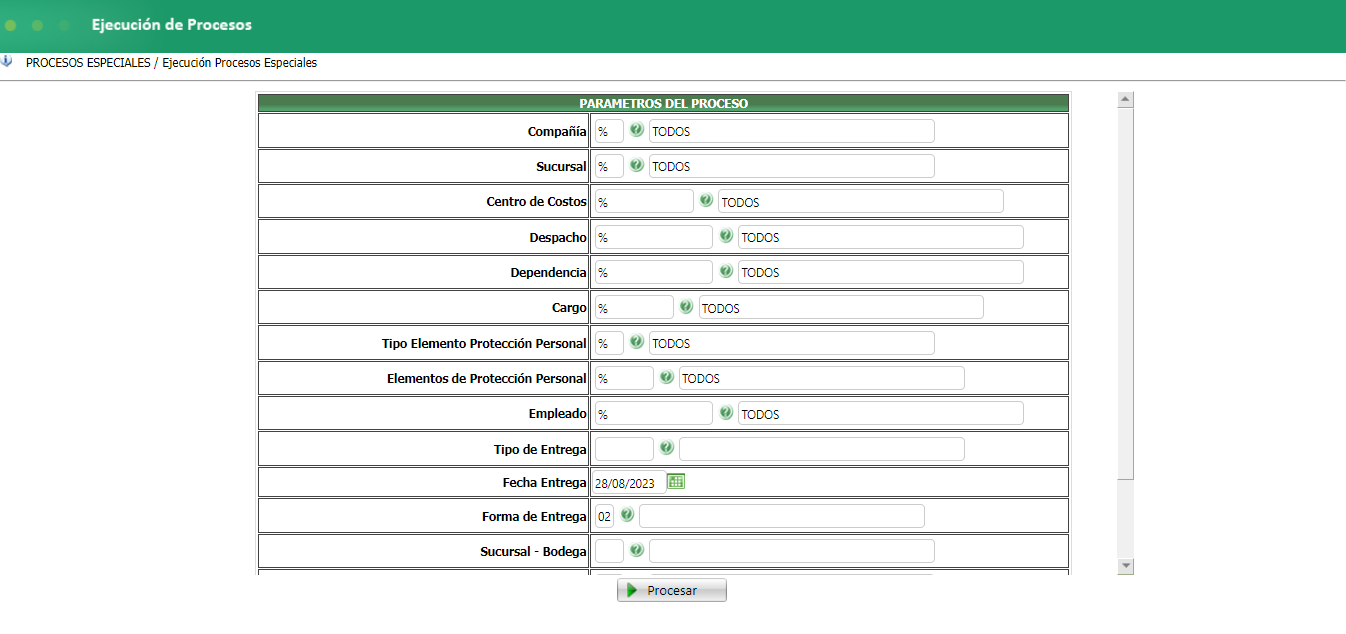Click Forma de Entrega code field with 02
Viewport: 1346px width, 634px height.
[604, 516]
